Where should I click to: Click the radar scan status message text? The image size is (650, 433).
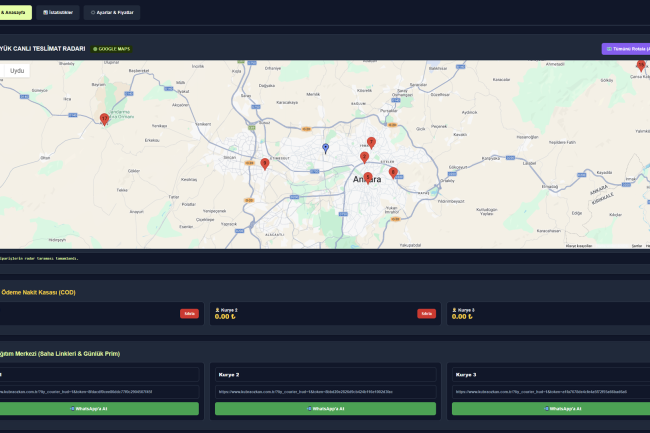pyautogui.click(x=39, y=258)
